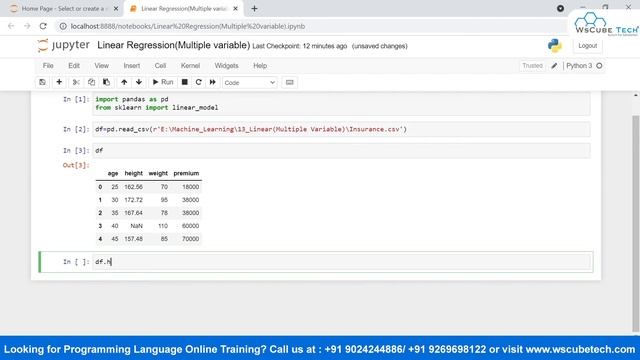Click the 'height' column header
Image resolution: width=640 pixels, height=360 pixels.
(133, 173)
